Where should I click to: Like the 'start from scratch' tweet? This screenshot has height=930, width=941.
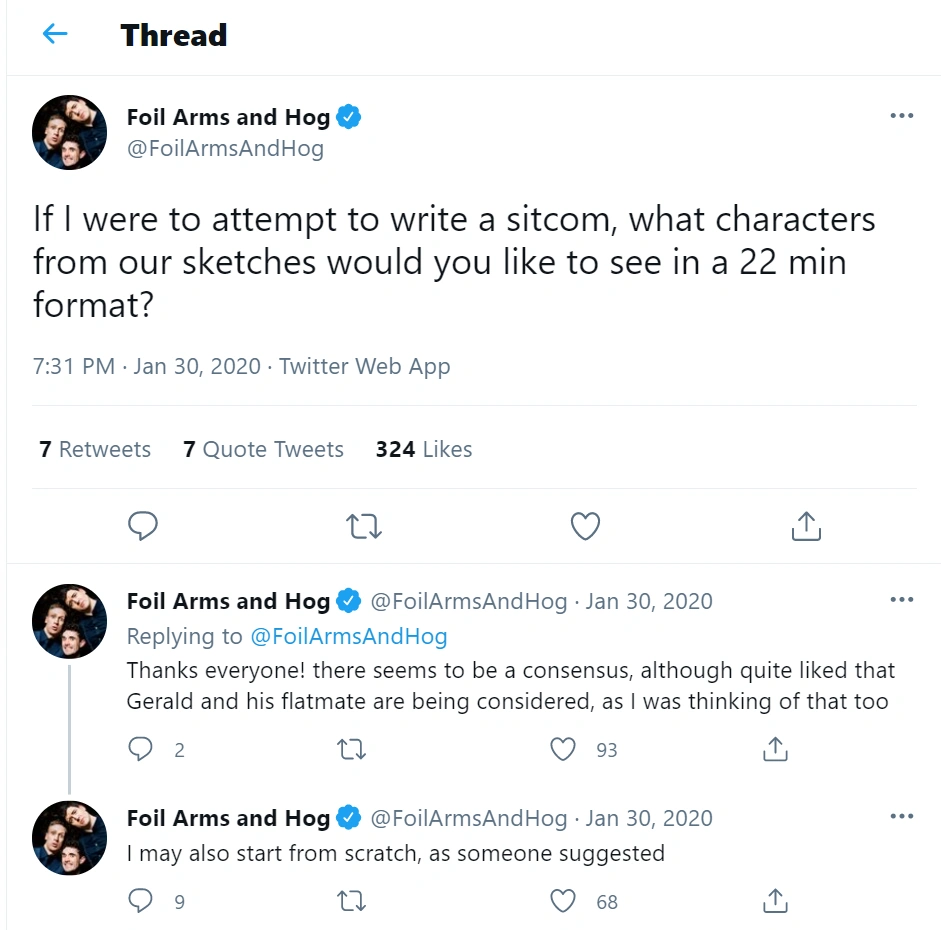pyautogui.click(x=563, y=901)
